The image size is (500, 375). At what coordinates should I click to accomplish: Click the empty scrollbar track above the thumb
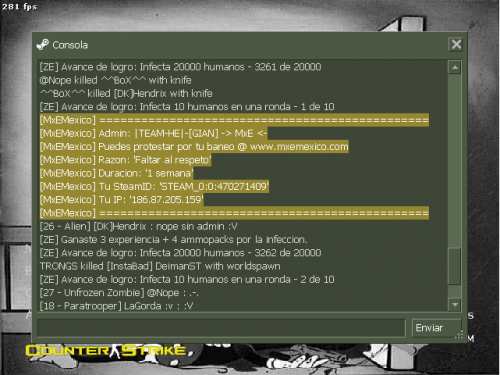(x=455, y=161)
